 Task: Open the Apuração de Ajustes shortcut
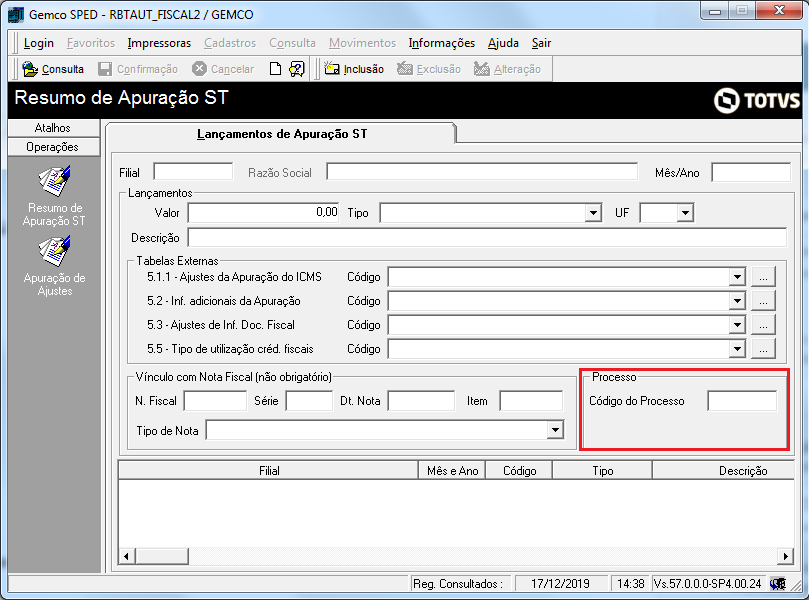[55, 266]
